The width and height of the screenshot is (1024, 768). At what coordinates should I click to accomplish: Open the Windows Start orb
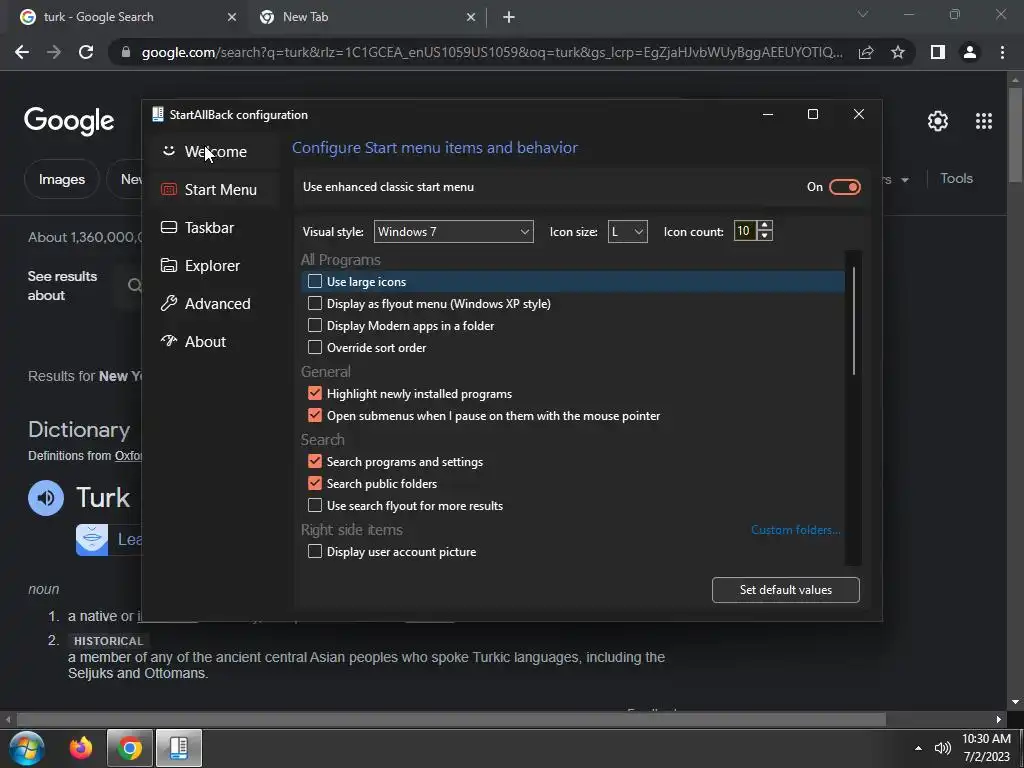[x=26, y=748]
